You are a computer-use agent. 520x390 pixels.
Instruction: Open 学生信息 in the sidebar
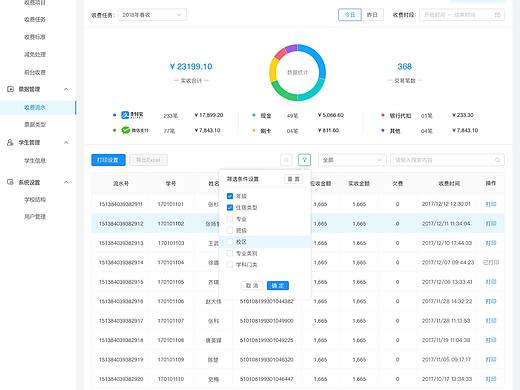pyautogui.click(x=35, y=161)
